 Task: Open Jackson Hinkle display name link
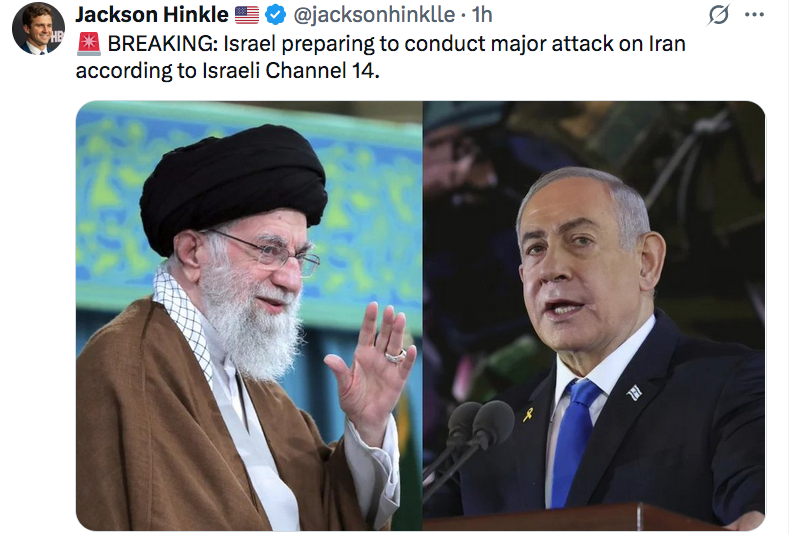click(152, 15)
